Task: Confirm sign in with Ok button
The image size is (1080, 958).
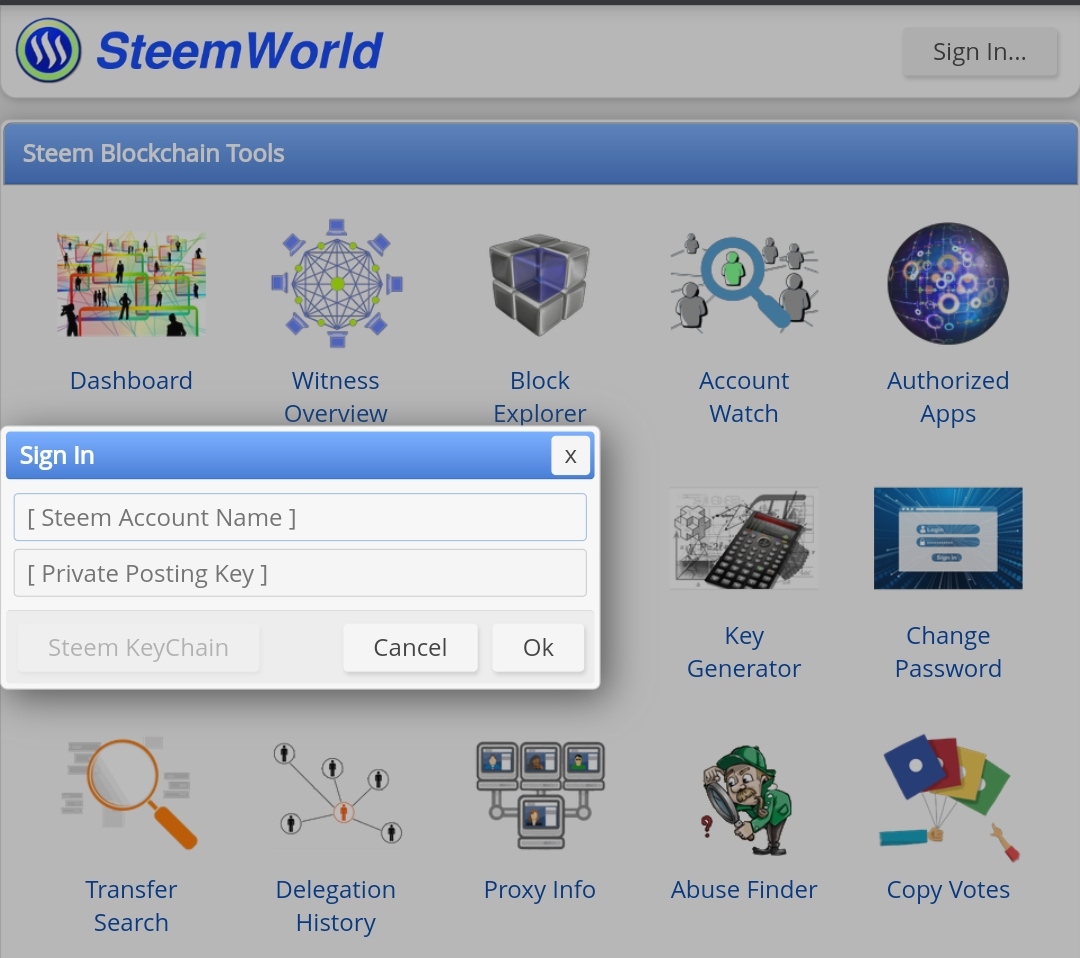Action: click(538, 647)
